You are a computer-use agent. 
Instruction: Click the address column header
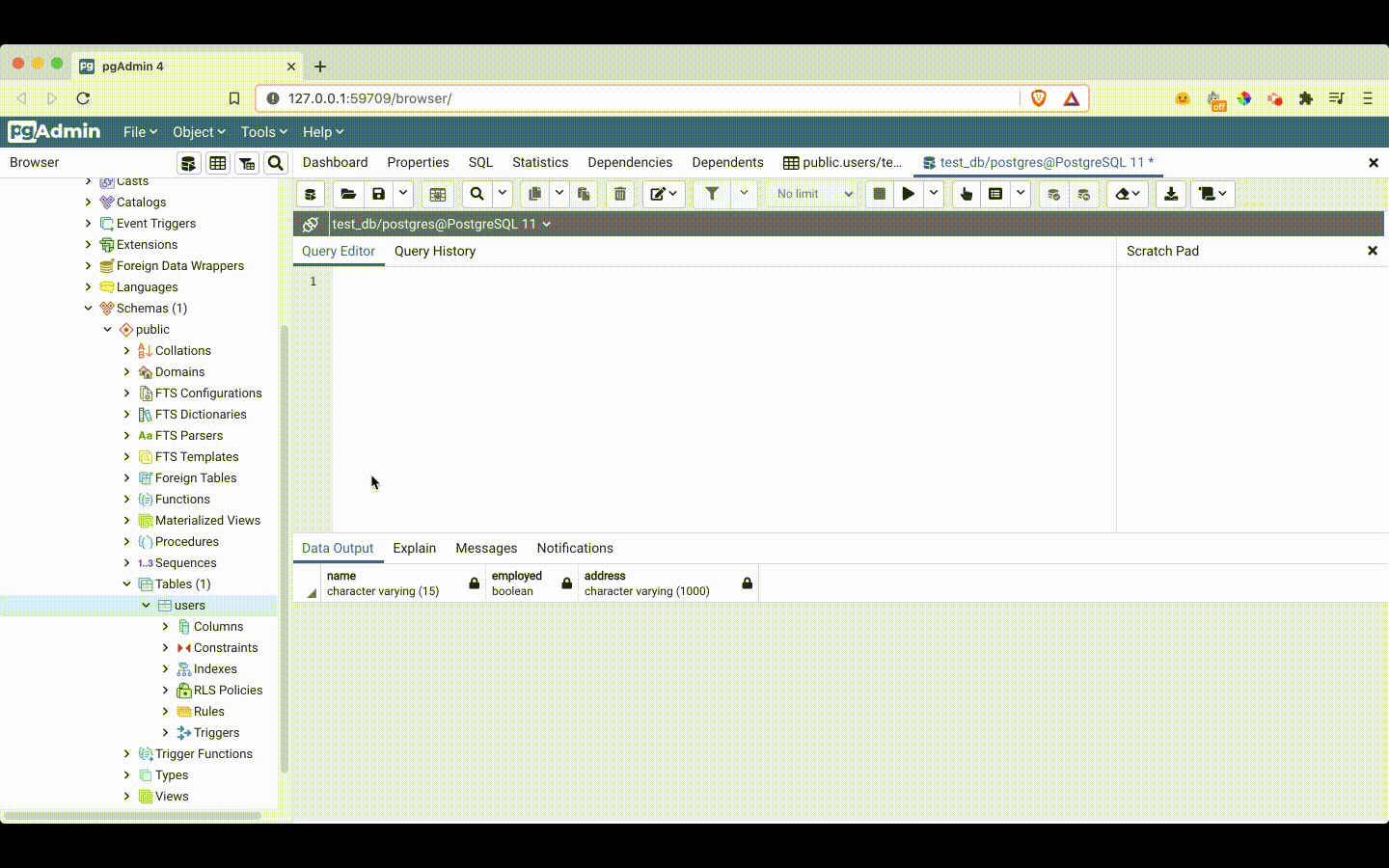[668, 583]
